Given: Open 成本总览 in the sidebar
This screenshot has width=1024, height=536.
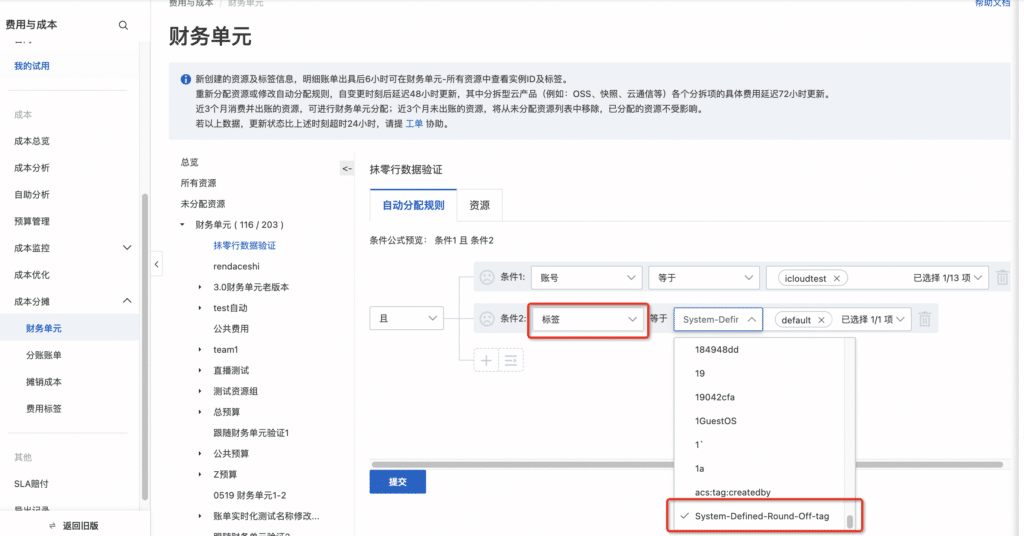Looking at the screenshot, I should click(32, 141).
